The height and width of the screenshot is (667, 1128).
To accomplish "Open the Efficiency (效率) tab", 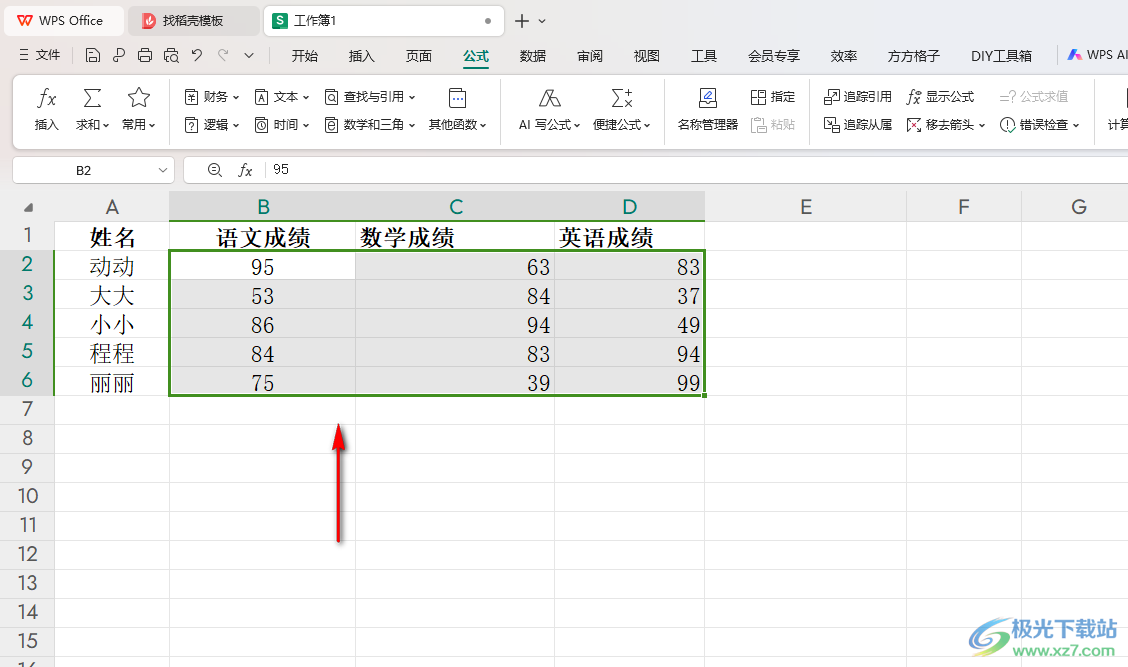I will 844,56.
